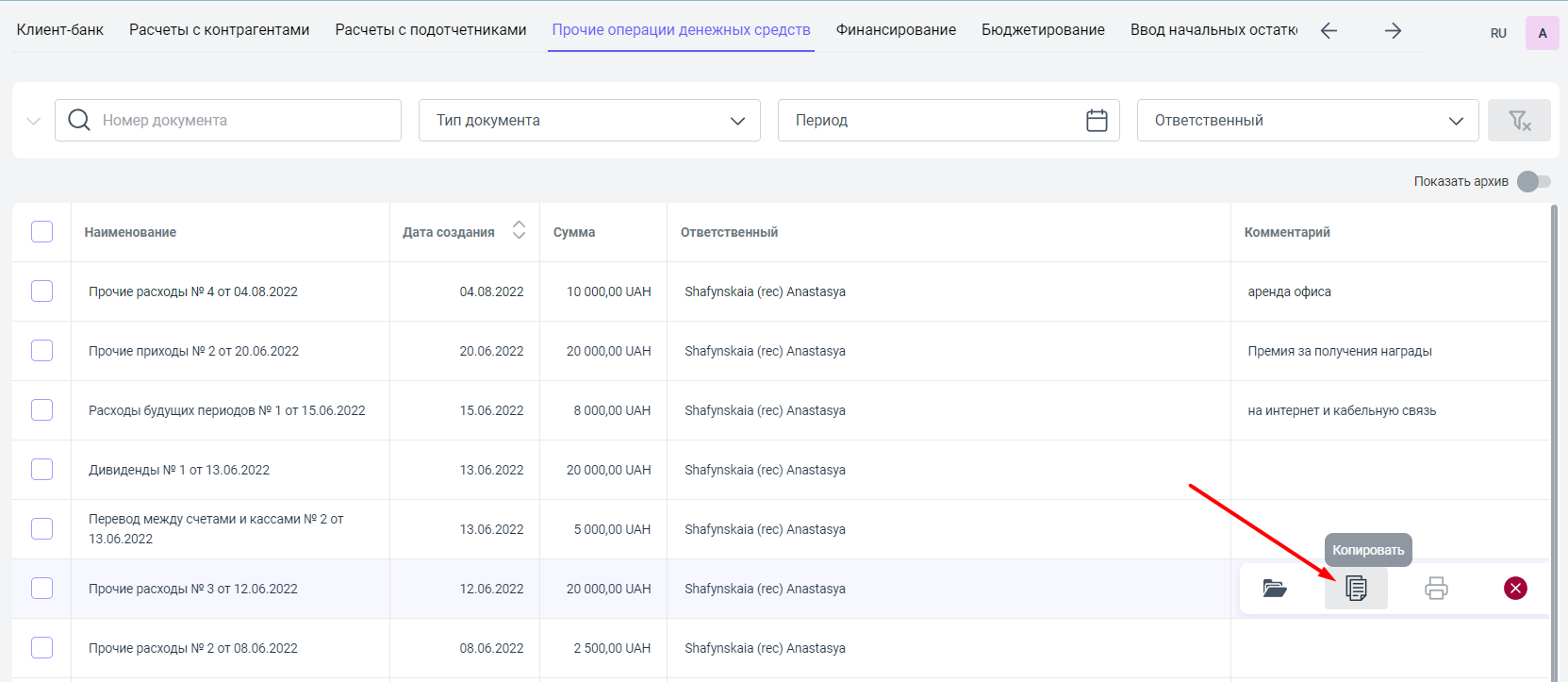Image resolution: width=1568 pixels, height=682 pixels.
Task: Select checkbox for Дивиденды № 1 row
Action: point(41,470)
